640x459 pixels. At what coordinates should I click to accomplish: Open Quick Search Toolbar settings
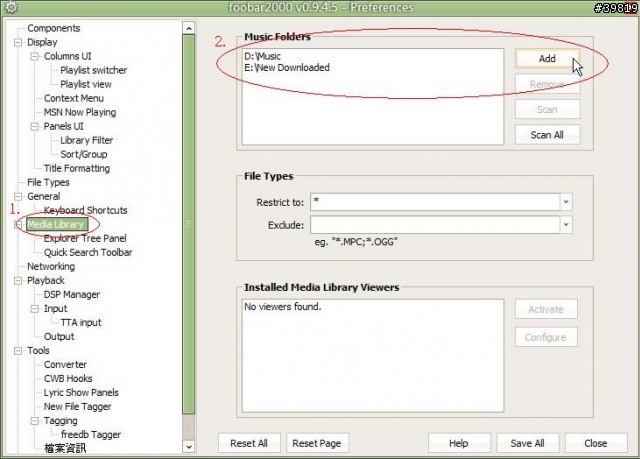(x=88, y=253)
